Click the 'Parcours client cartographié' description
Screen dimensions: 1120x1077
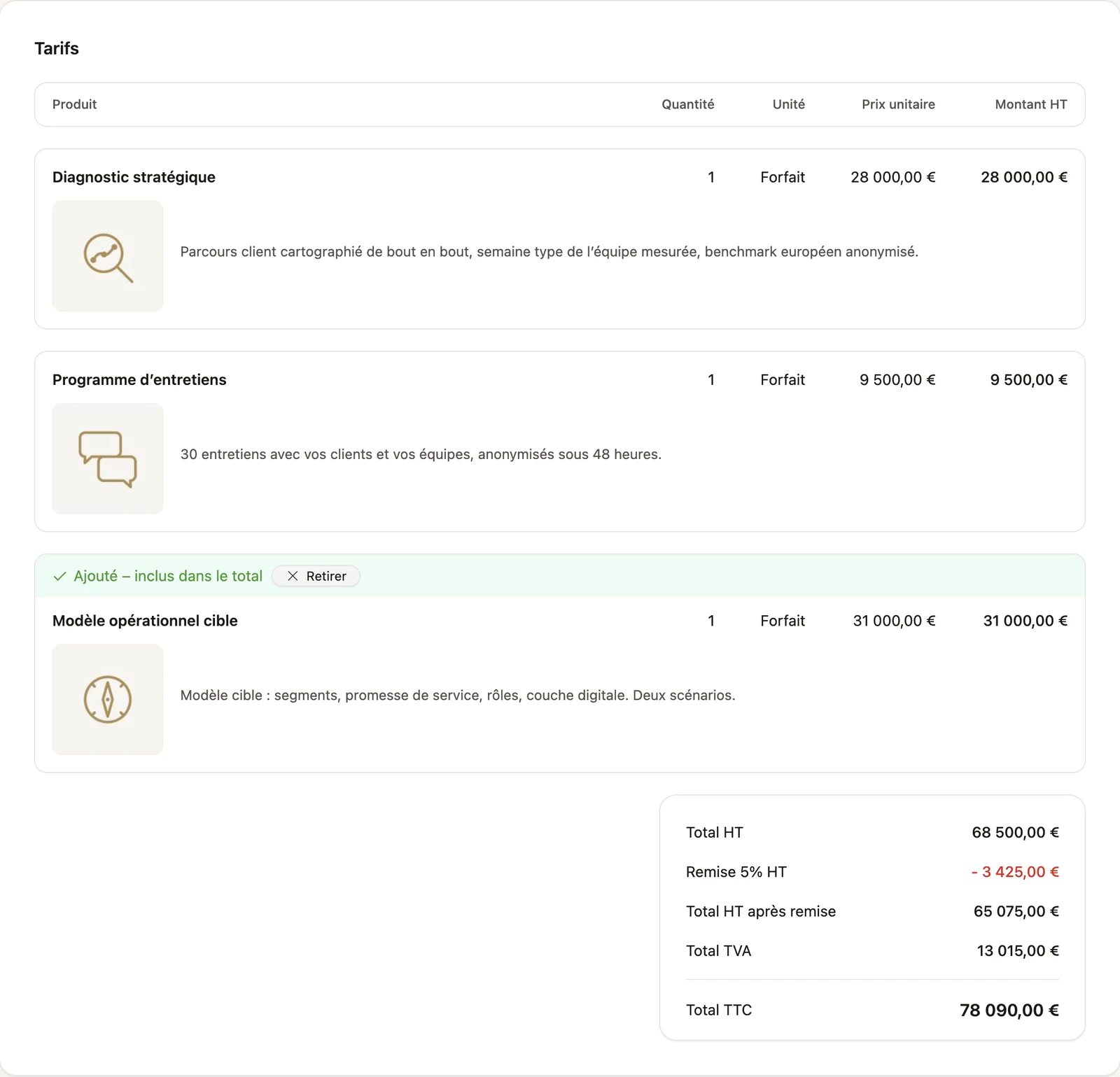point(549,252)
